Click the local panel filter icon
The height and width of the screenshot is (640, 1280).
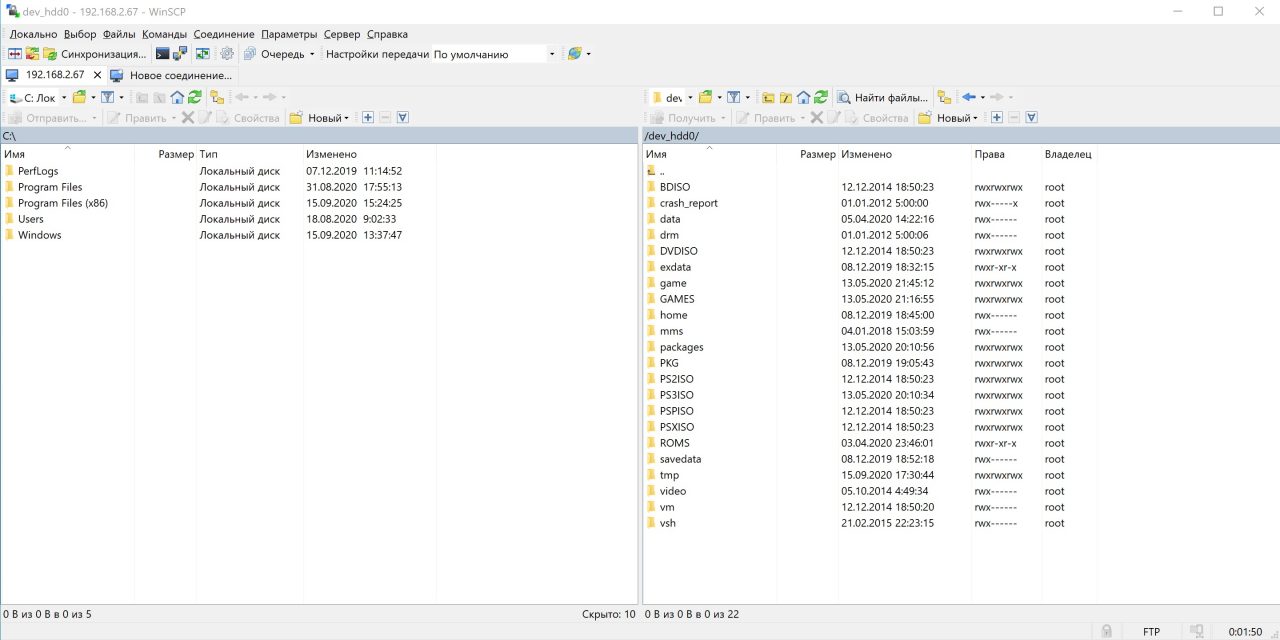[x=107, y=97]
